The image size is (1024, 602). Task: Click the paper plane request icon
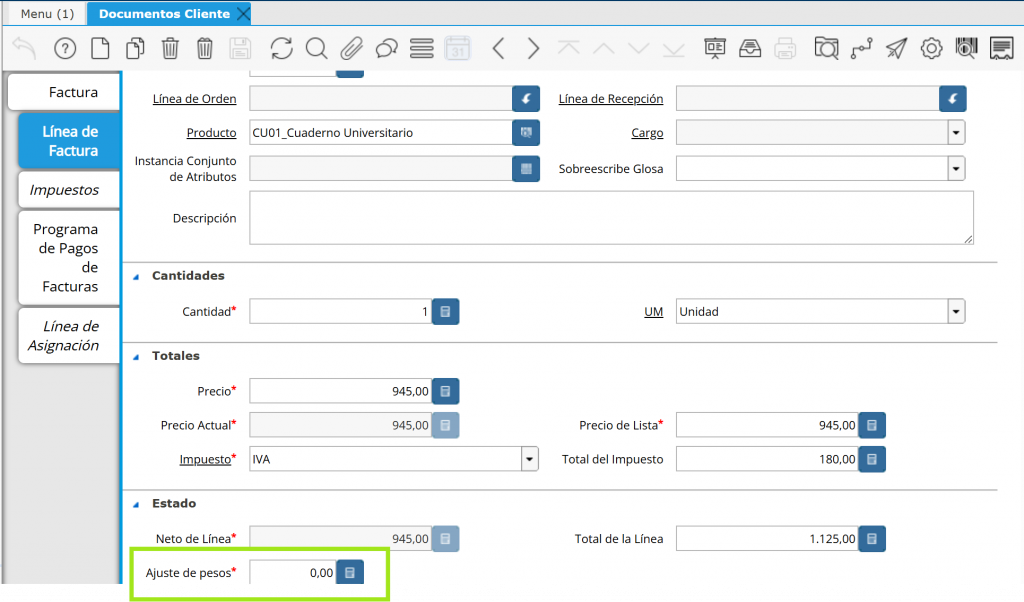point(897,48)
